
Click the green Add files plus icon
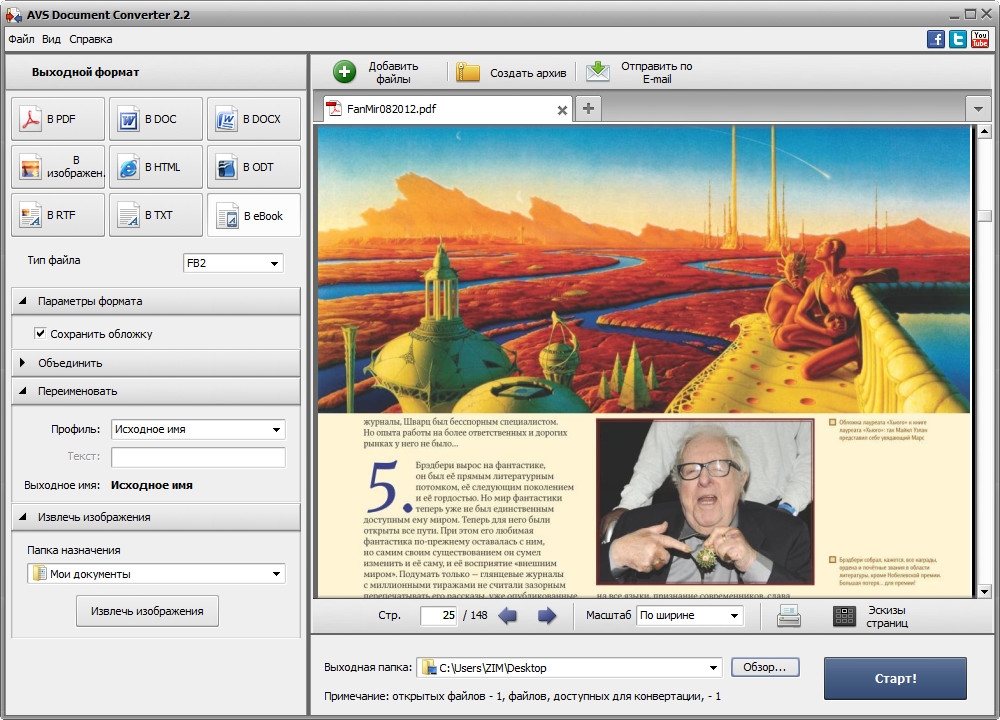(x=344, y=72)
